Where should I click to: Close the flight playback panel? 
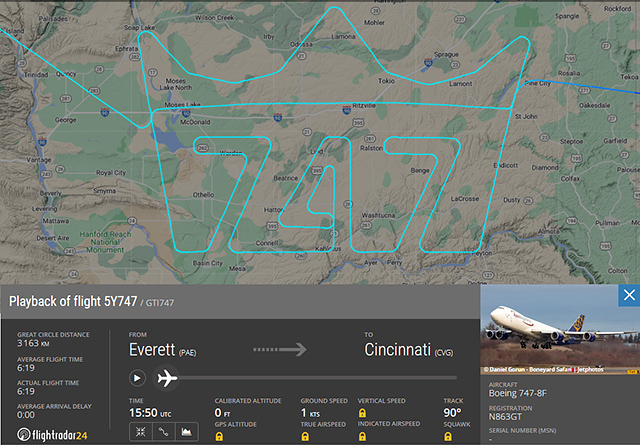(x=629, y=295)
